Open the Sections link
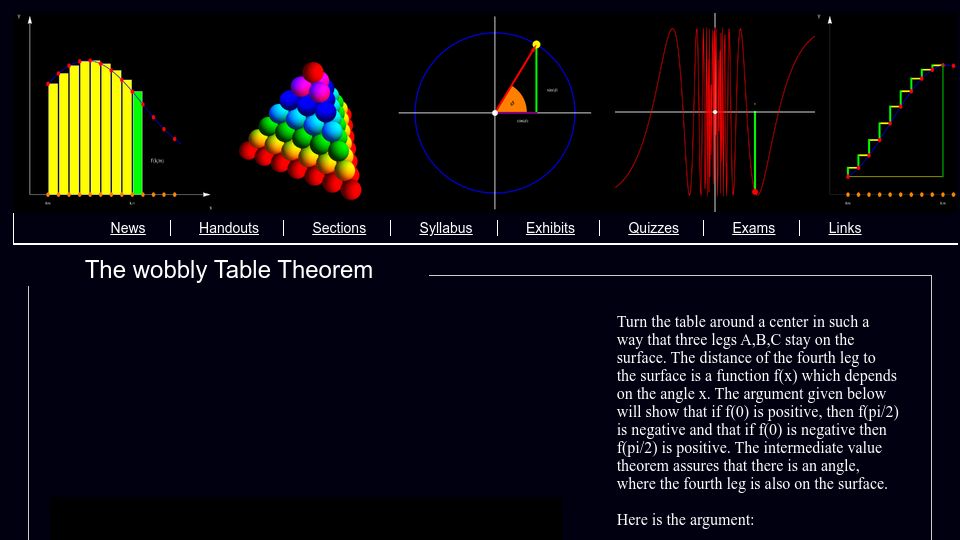The height and width of the screenshot is (540, 960). click(339, 228)
